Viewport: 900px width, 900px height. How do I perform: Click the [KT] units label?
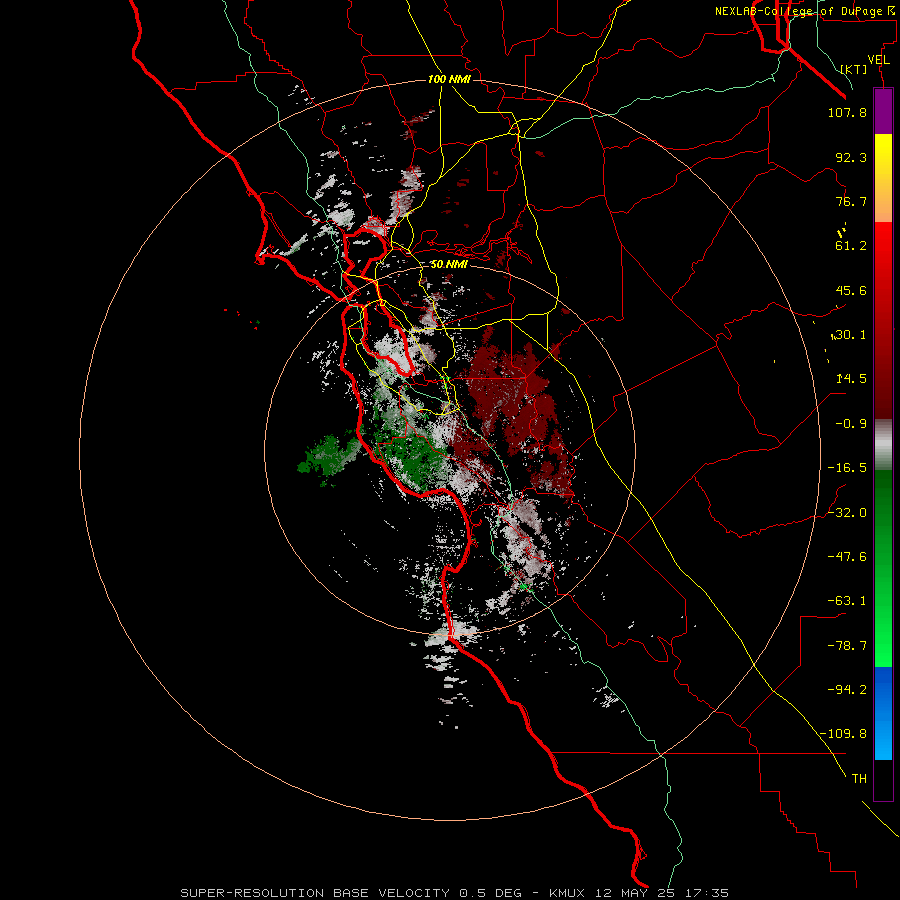(x=854, y=69)
